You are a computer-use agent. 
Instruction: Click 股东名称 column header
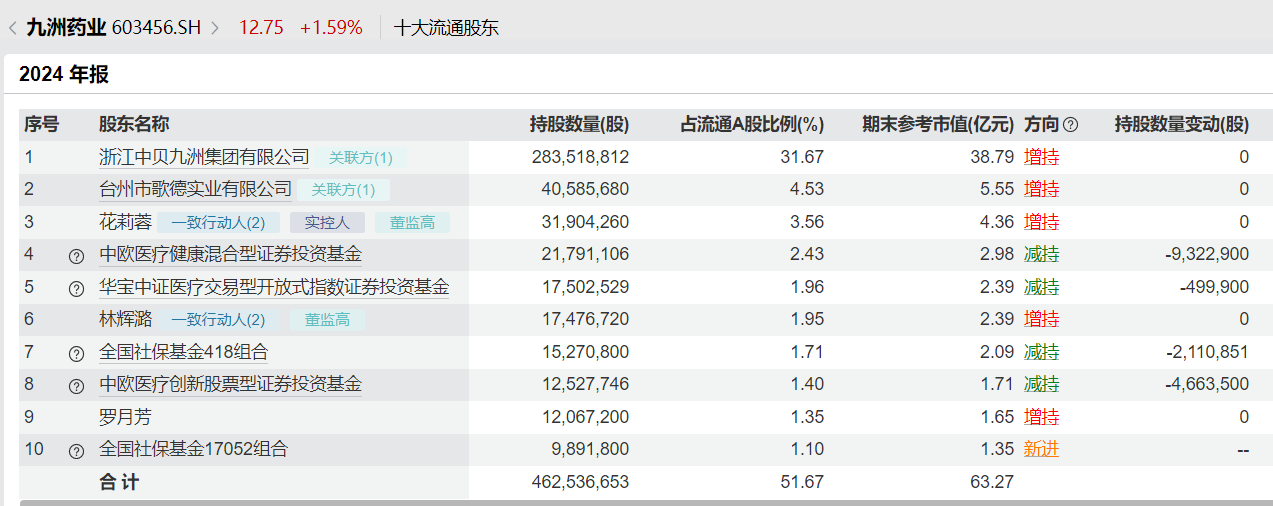(x=134, y=124)
